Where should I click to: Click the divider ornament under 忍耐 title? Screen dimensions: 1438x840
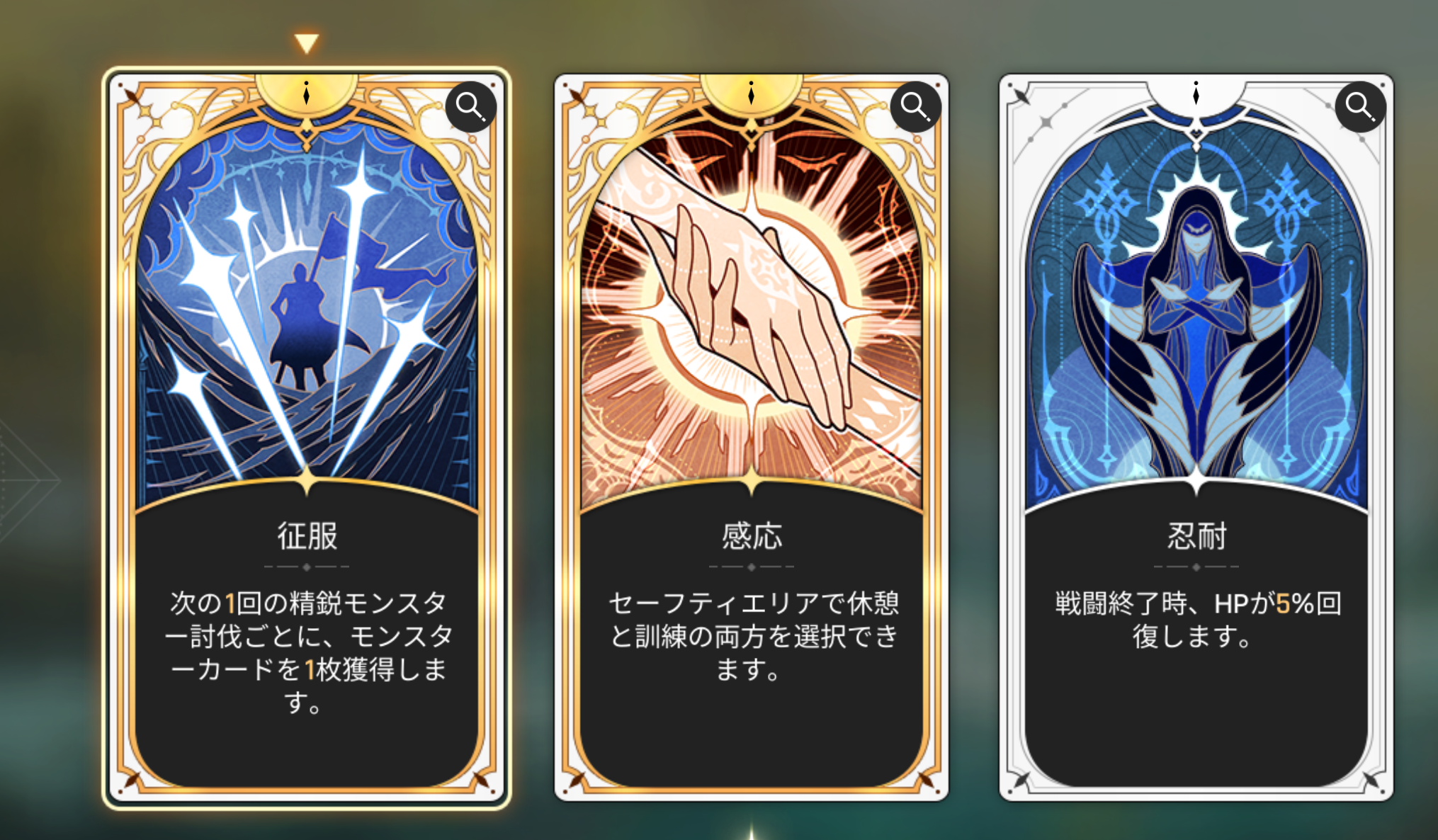(1196, 567)
